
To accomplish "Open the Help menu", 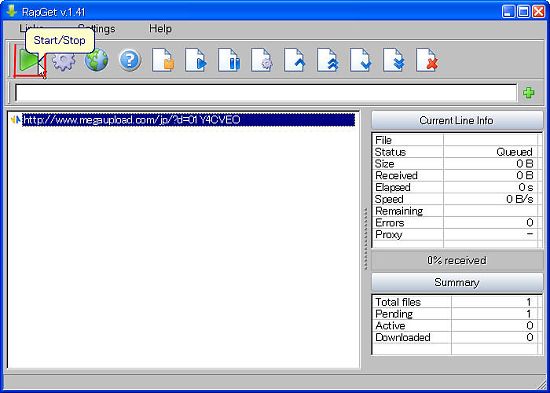I will click(160, 28).
